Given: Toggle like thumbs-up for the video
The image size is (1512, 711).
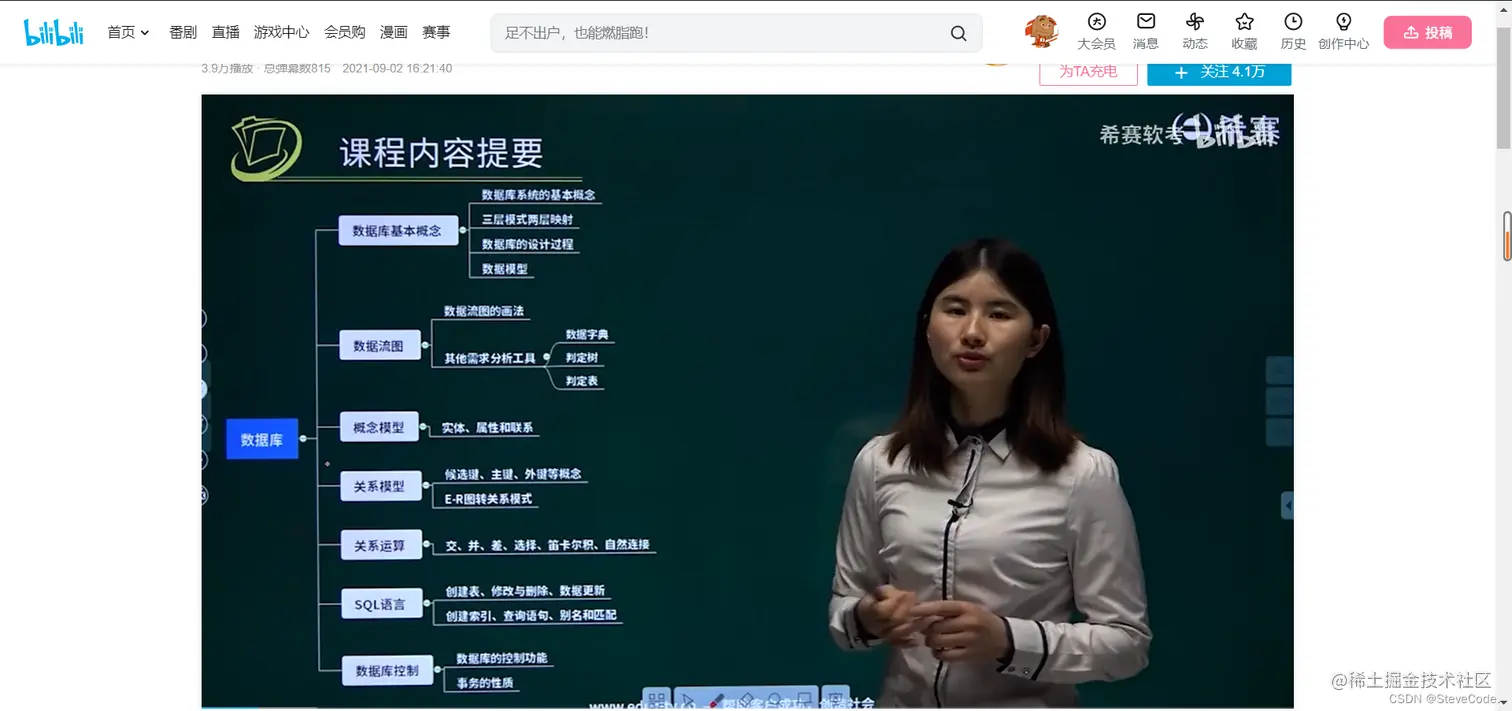Looking at the screenshot, I should tap(203, 318).
